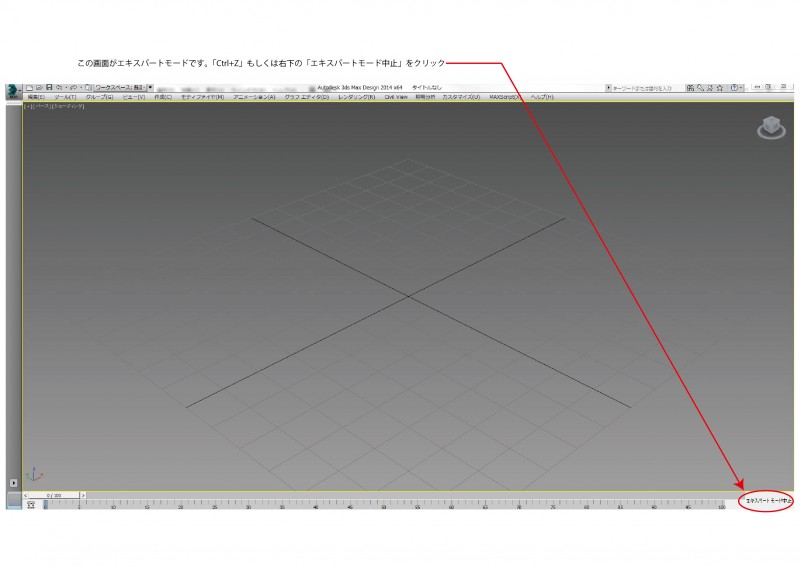Click the 3ds Max application logo button
The height and width of the screenshot is (569, 800).
pyautogui.click(x=12, y=91)
